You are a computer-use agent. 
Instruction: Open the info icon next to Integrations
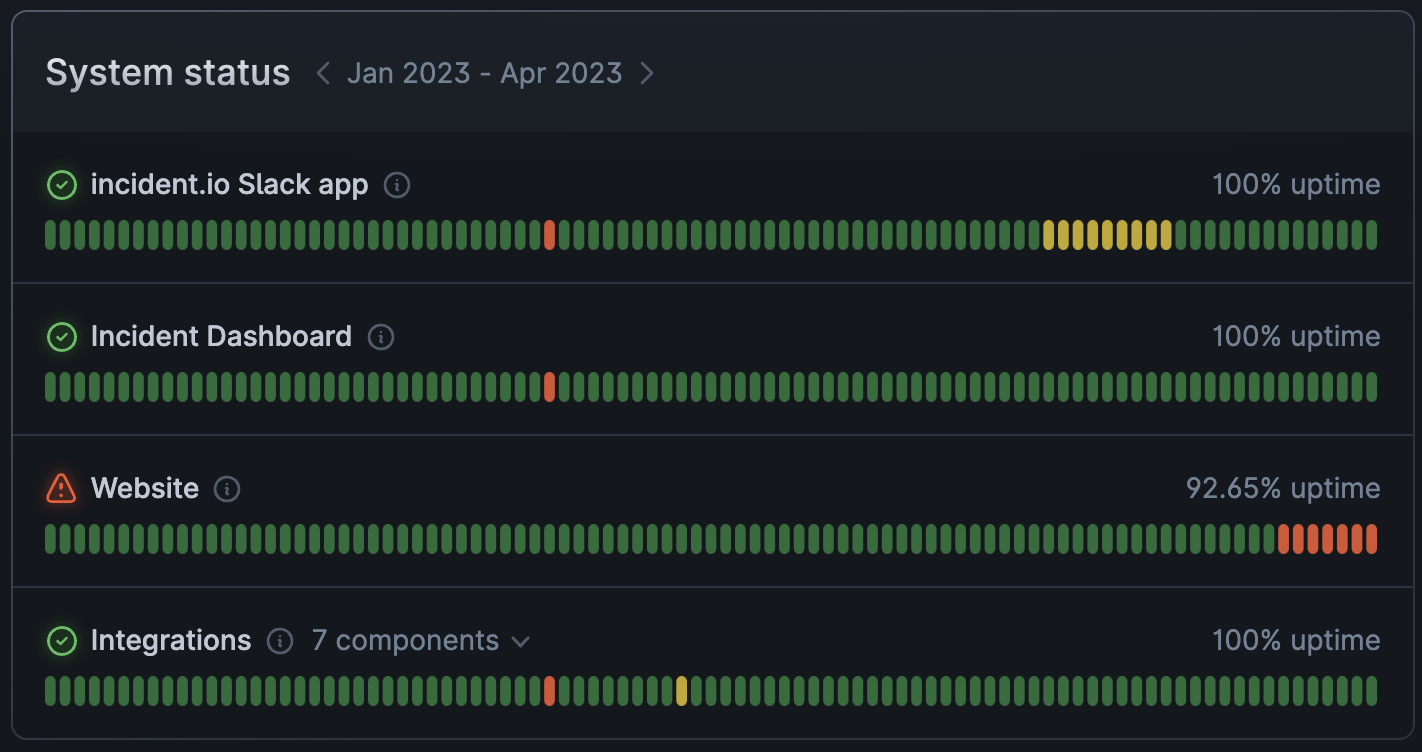point(281,642)
